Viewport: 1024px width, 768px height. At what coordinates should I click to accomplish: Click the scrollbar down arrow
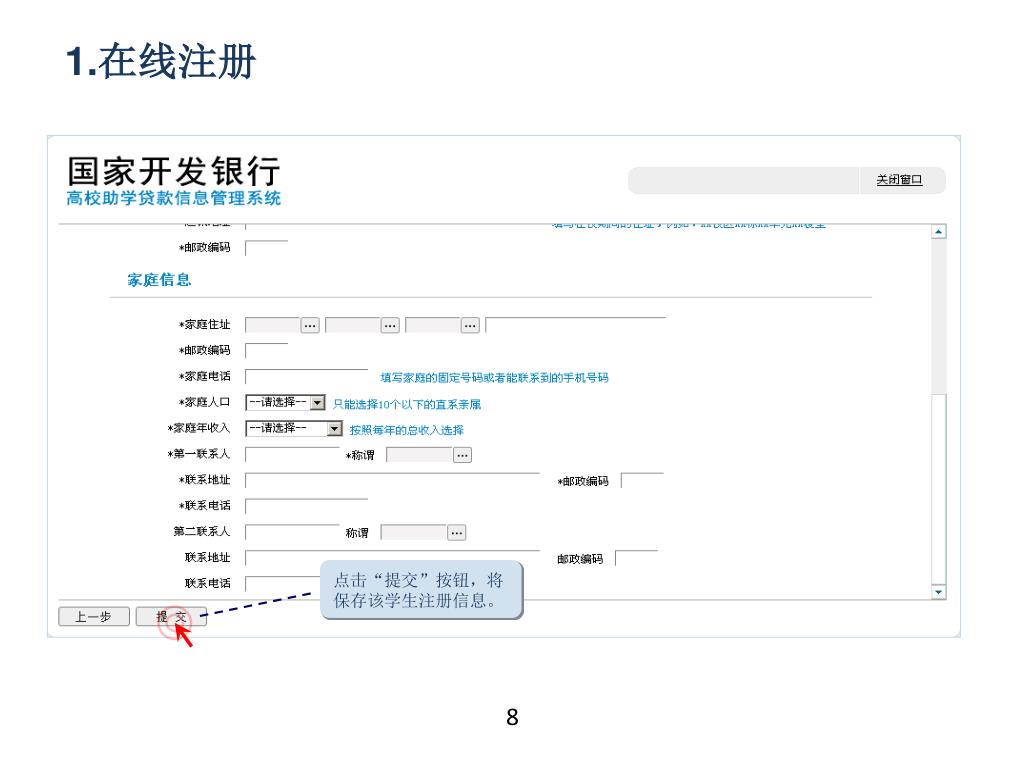pyautogui.click(x=938, y=592)
